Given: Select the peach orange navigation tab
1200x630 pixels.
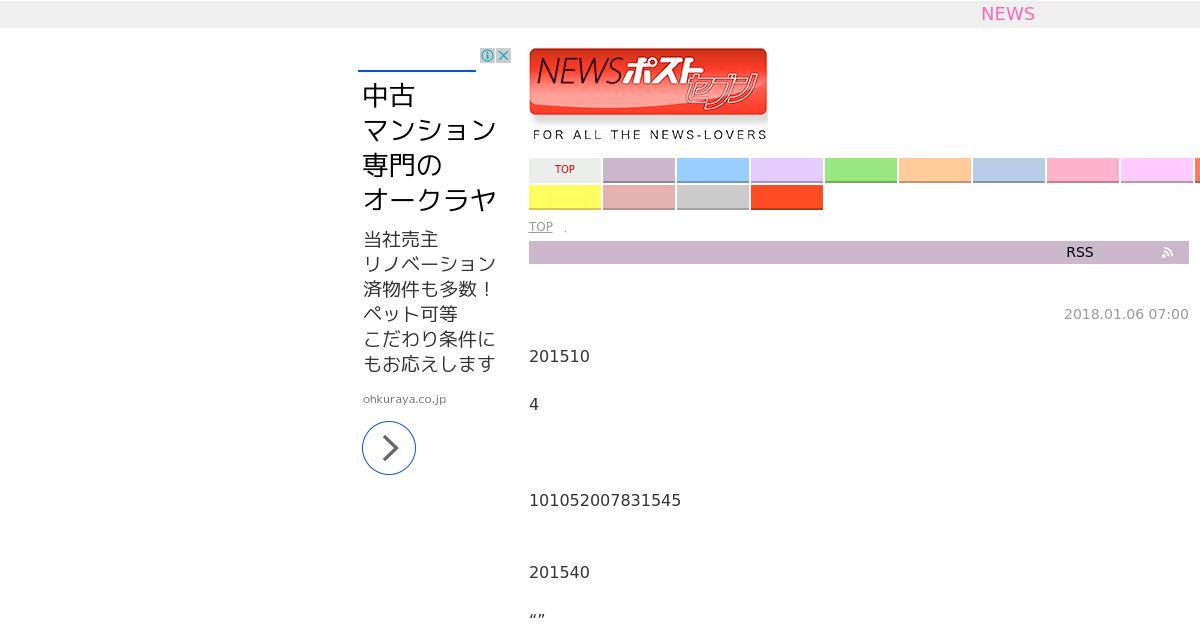Looking at the screenshot, I should click(935, 170).
